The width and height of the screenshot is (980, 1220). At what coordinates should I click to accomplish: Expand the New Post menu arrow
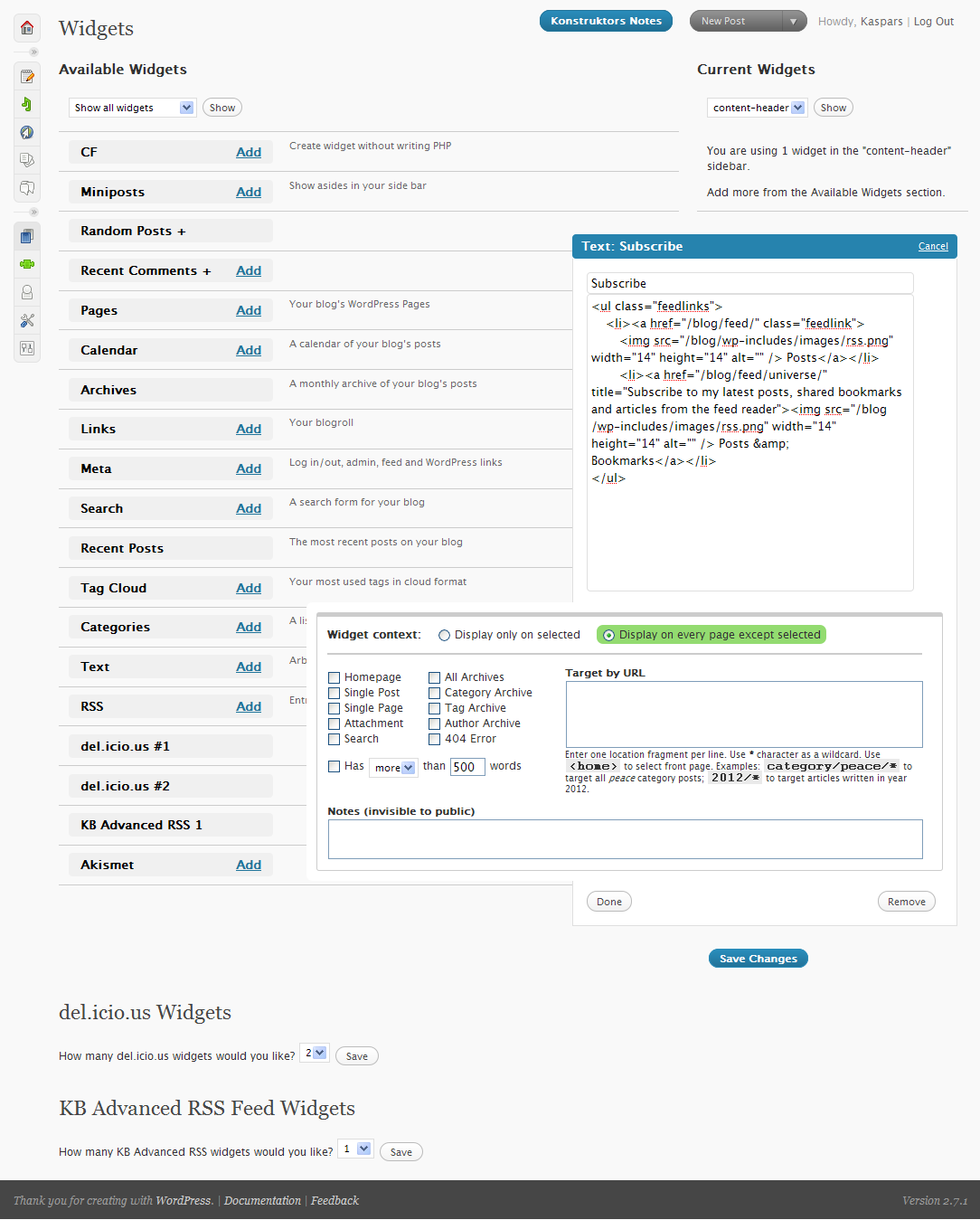click(794, 21)
